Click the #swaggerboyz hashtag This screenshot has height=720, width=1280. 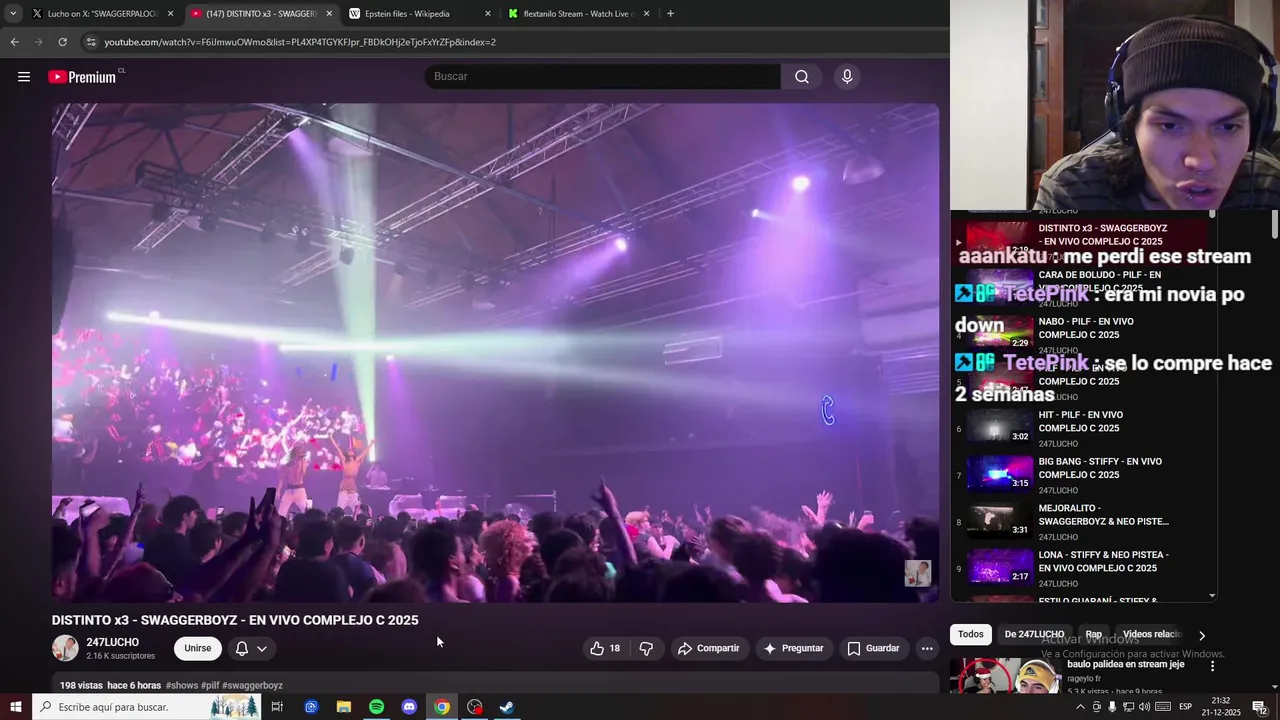click(252, 686)
